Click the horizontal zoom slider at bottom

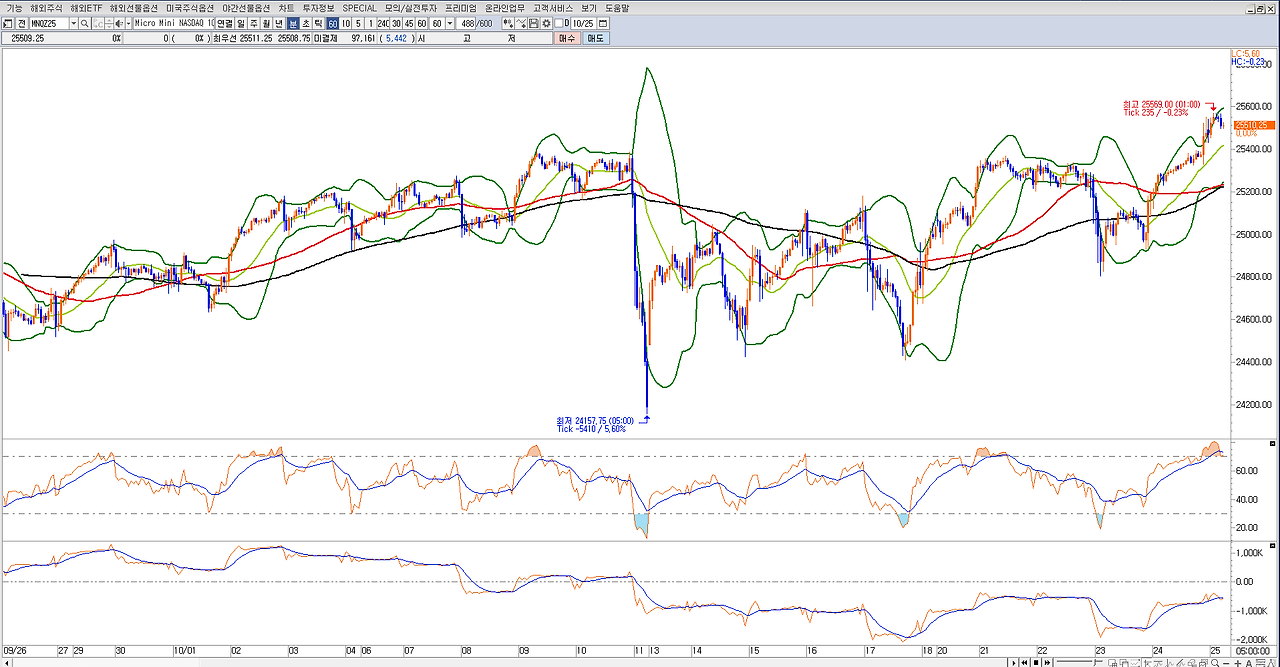pyautogui.click(x=1078, y=662)
